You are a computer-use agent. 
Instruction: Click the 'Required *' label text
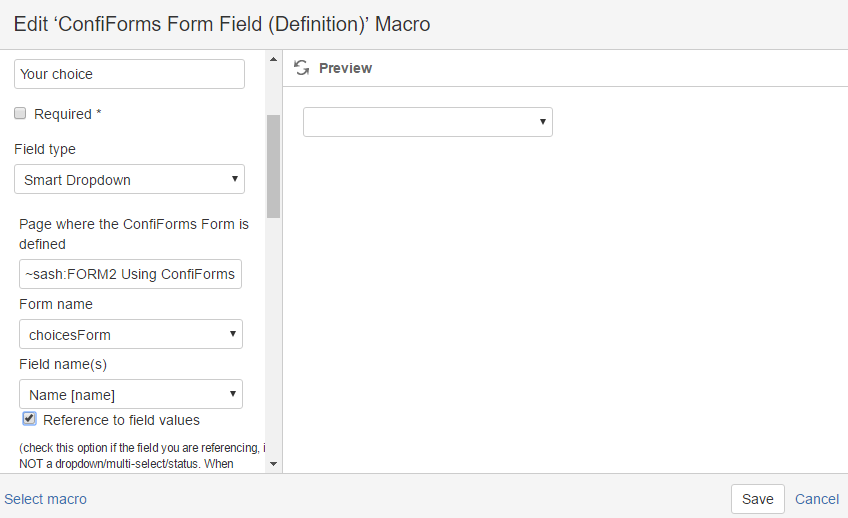click(x=68, y=114)
